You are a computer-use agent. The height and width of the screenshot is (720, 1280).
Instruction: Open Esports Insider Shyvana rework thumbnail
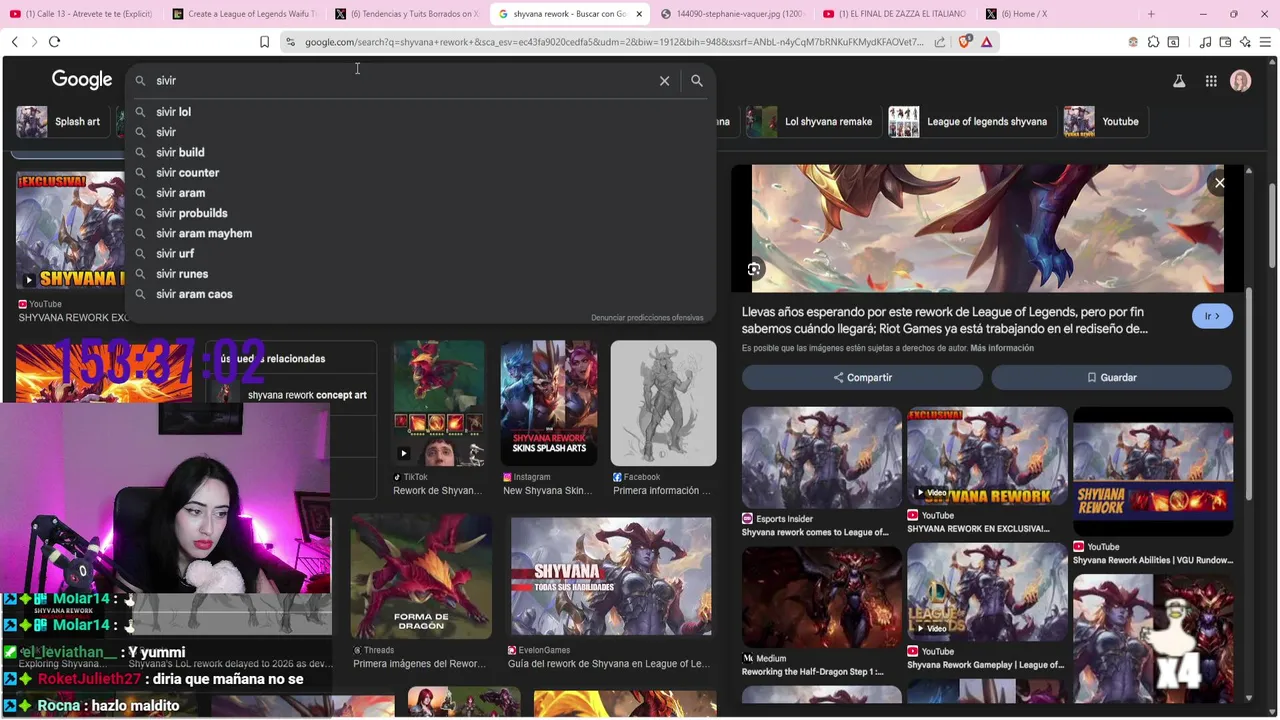click(x=821, y=457)
